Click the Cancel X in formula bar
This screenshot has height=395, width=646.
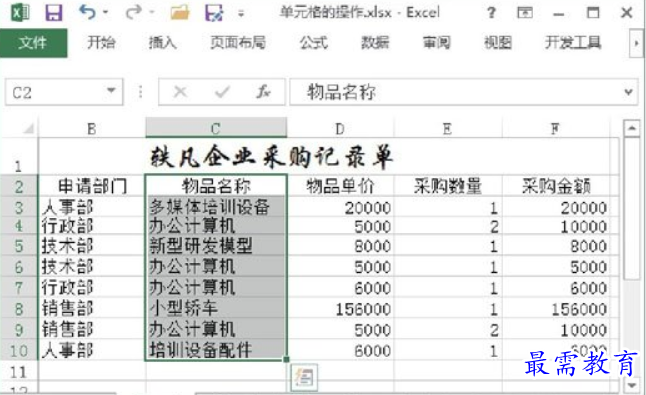tap(180, 92)
